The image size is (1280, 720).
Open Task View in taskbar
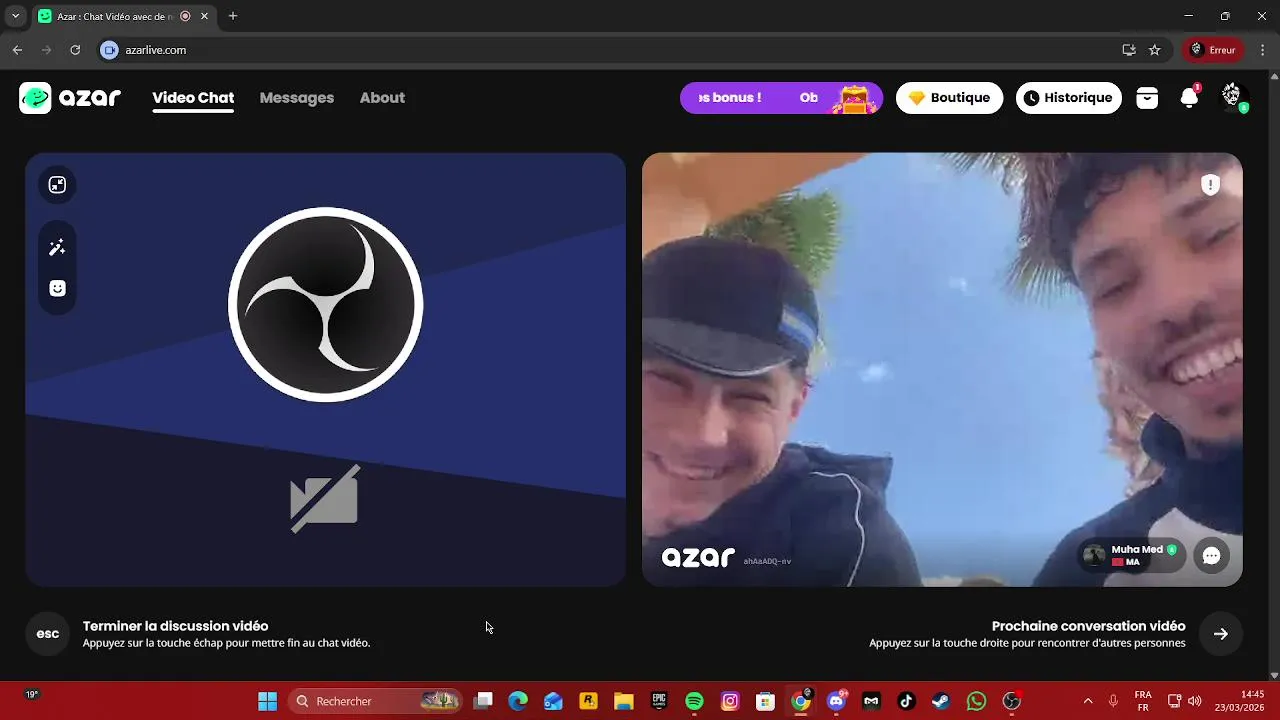click(483, 701)
